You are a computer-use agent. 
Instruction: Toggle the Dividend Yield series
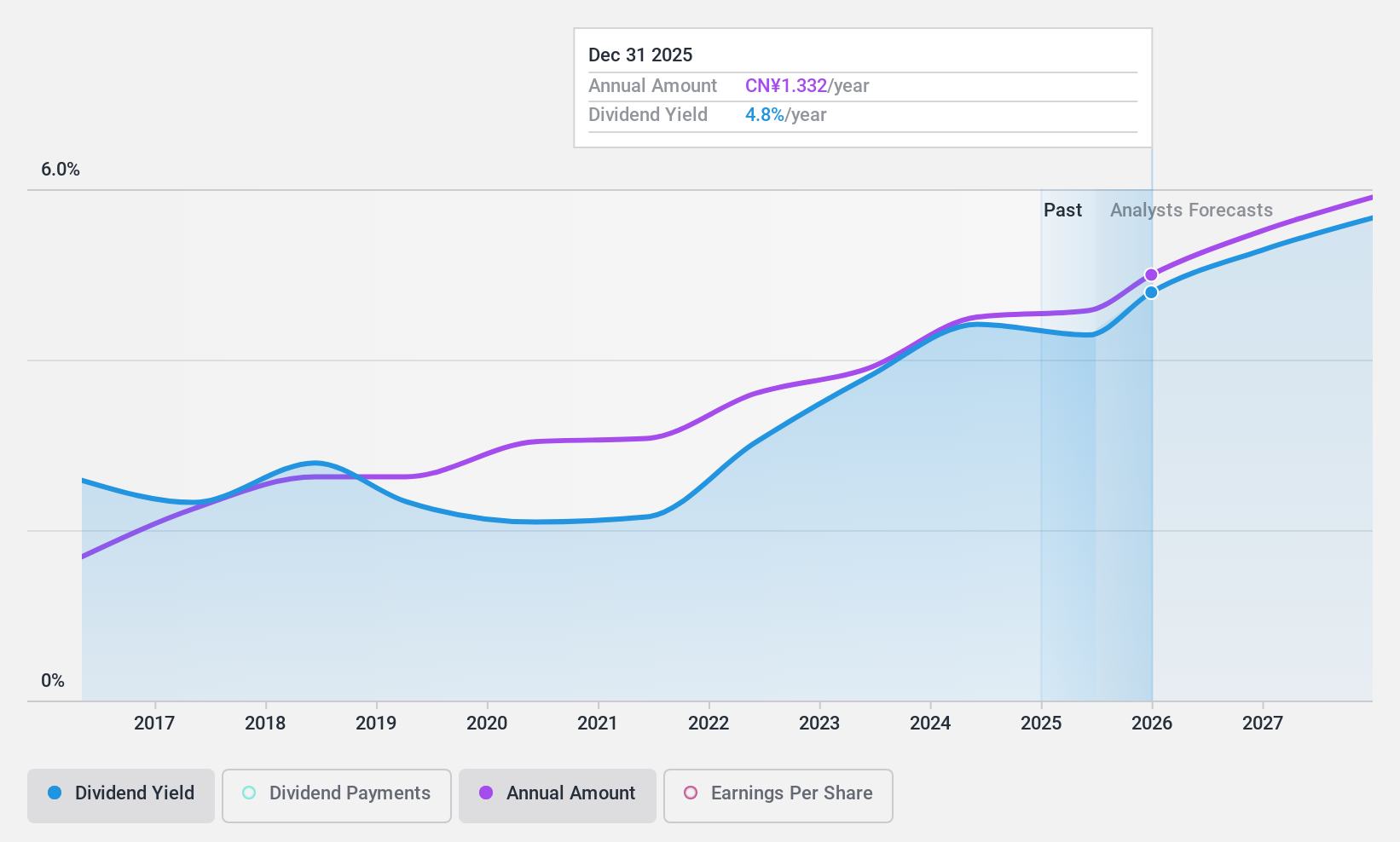pos(120,796)
